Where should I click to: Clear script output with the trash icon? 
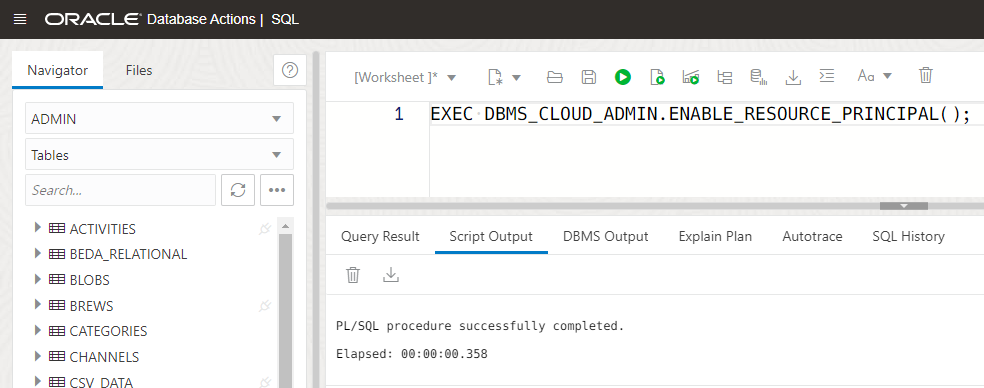coord(353,275)
